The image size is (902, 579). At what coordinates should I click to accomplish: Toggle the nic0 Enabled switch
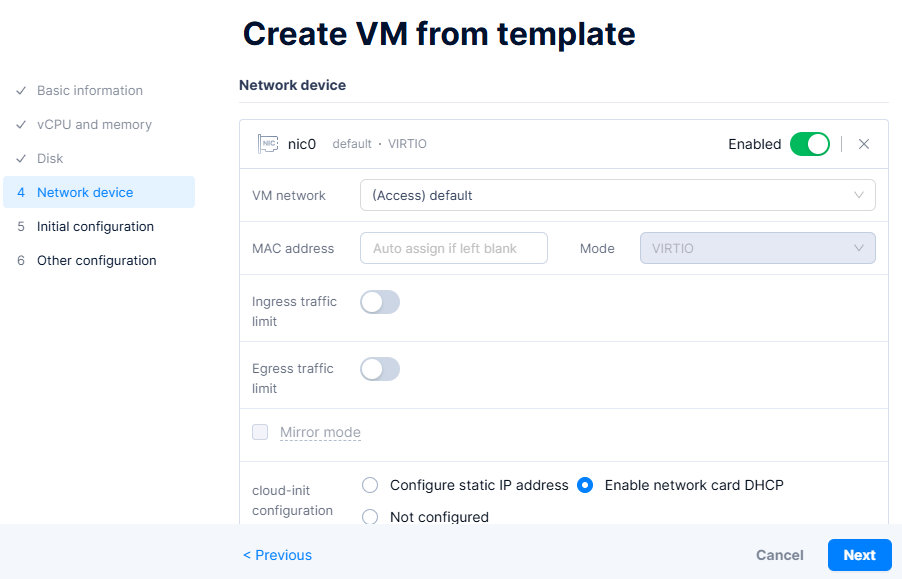pos(809,144)
